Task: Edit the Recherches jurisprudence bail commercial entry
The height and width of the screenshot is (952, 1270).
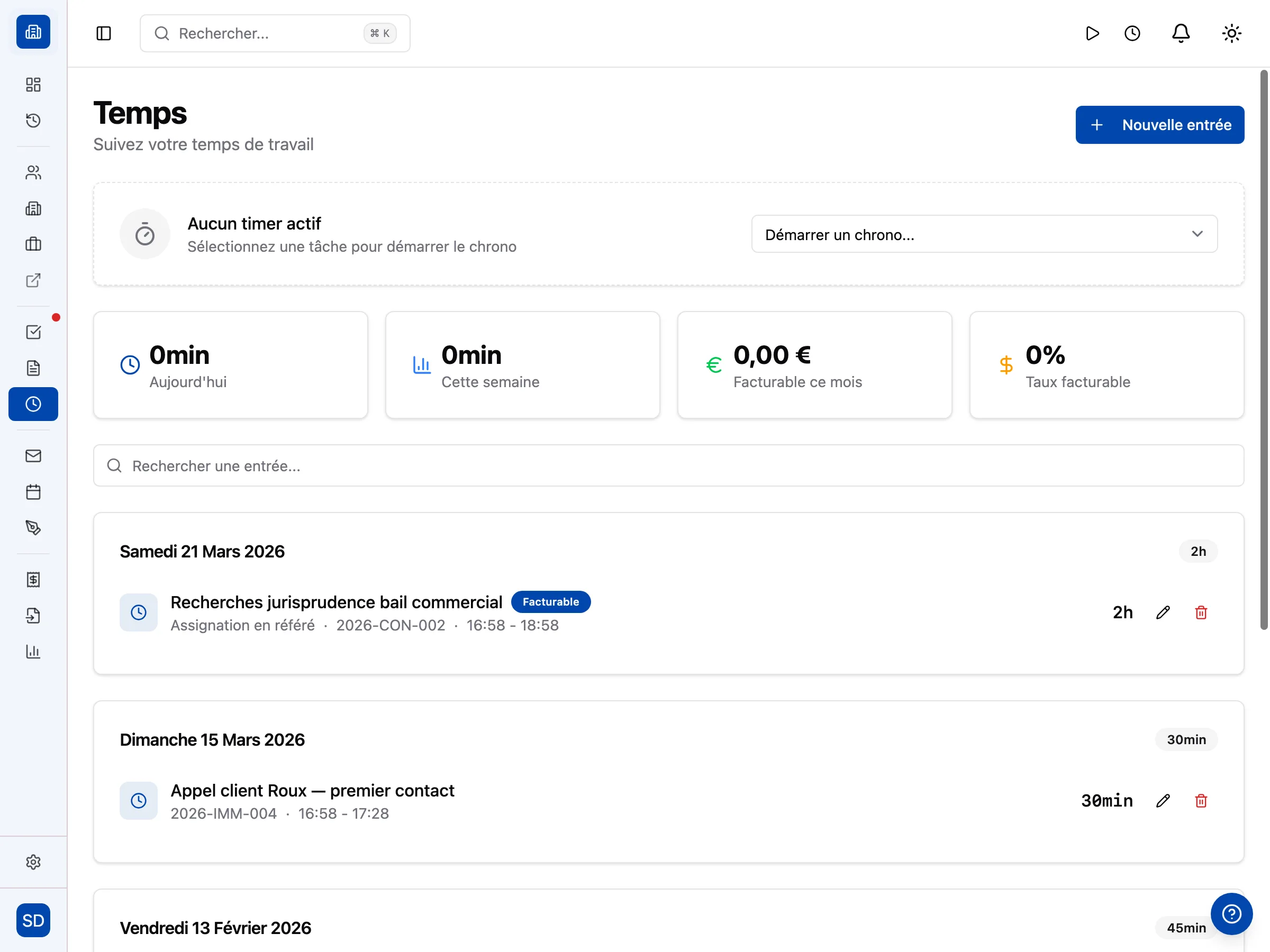Action: point(1163,612)
